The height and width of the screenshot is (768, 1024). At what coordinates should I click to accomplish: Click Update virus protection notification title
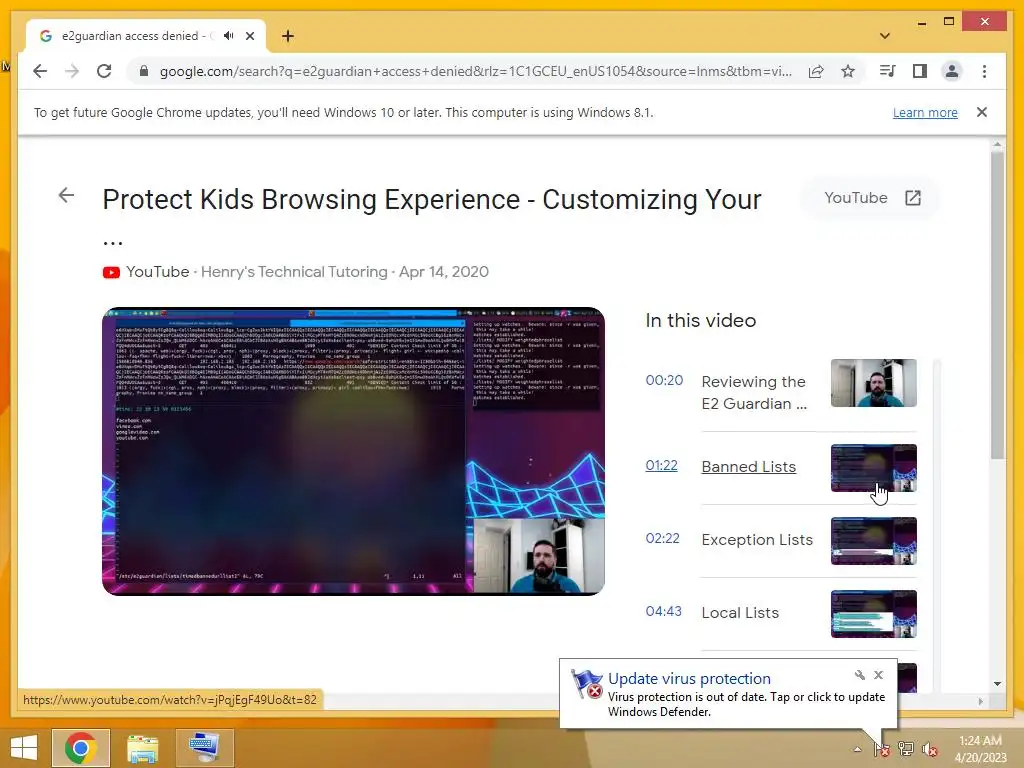coord(689,679)
